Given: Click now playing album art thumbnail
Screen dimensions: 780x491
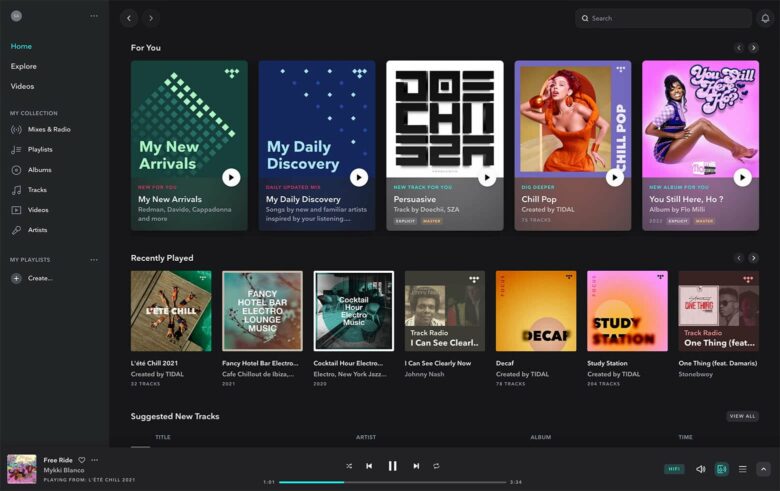Looking at the screenshot, I should pos(21,469).
